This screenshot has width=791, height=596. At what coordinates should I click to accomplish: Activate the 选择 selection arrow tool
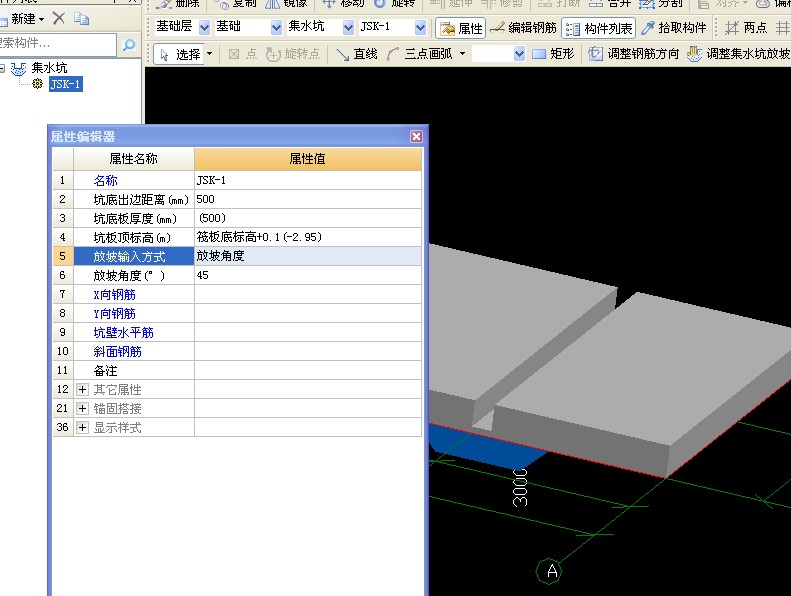coord(180,54)
